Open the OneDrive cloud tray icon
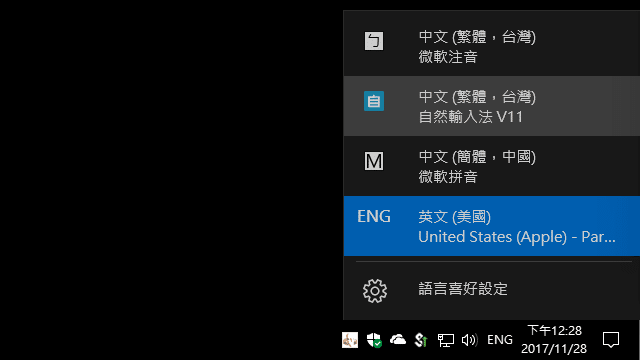The width and height of the screenshot is (640, 360). pos(398,340)
